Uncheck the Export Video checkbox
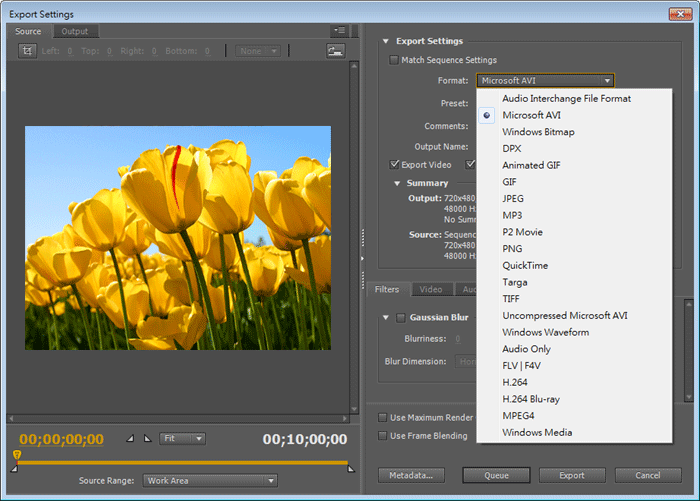Viewport: 700px width, 501px height. tap(395, 165)
